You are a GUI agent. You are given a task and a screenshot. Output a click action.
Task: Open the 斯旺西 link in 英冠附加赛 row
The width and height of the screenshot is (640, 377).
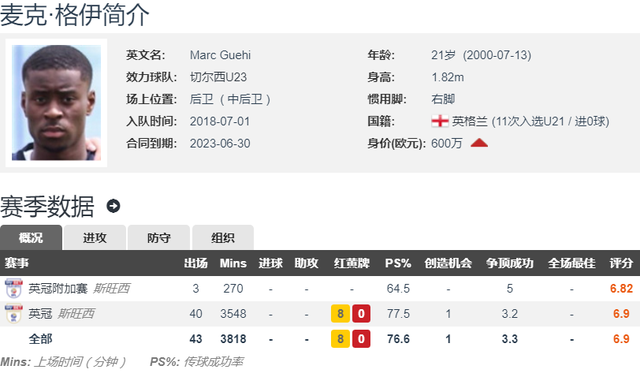coord(111,288)
